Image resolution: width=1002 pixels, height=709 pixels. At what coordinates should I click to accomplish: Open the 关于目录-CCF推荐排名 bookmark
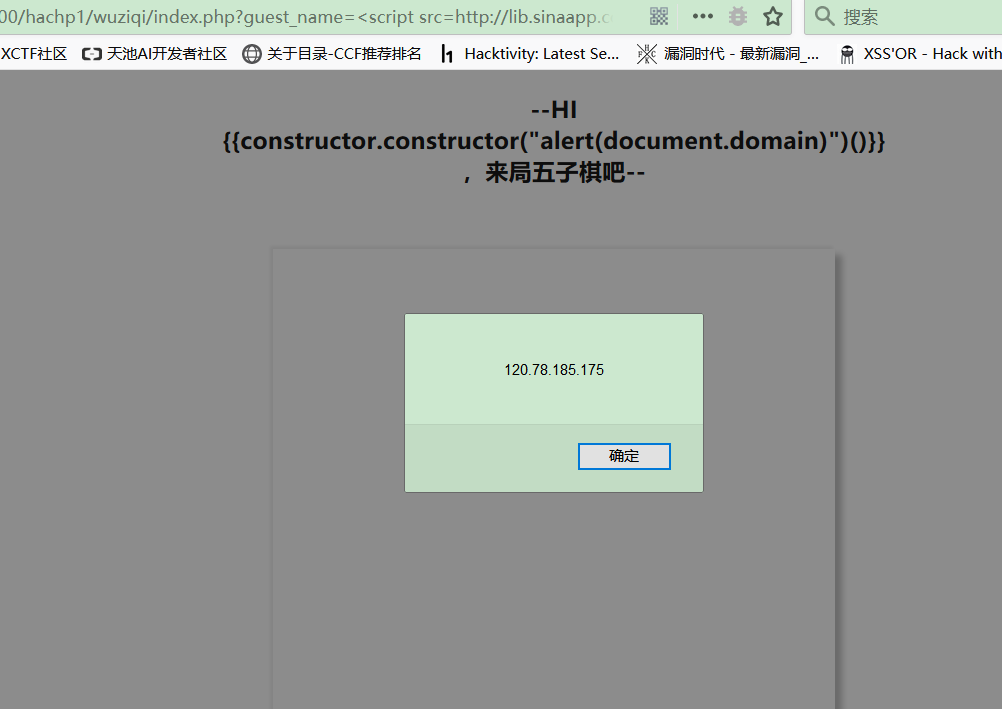pos(344,54)
